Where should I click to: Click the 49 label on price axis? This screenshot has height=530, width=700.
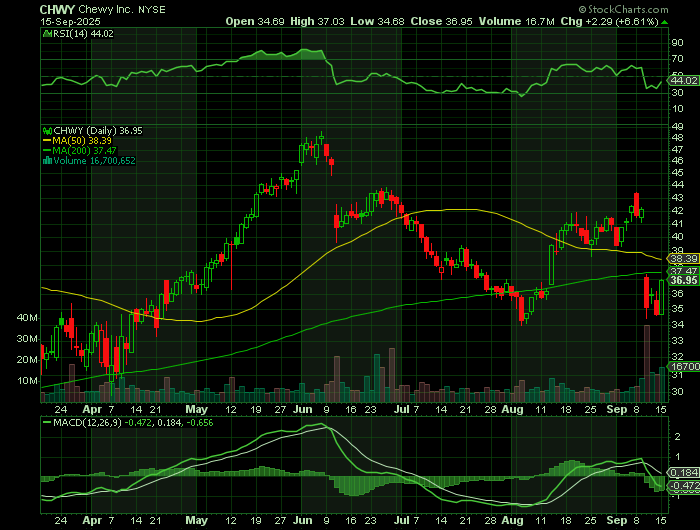(677, 127)
